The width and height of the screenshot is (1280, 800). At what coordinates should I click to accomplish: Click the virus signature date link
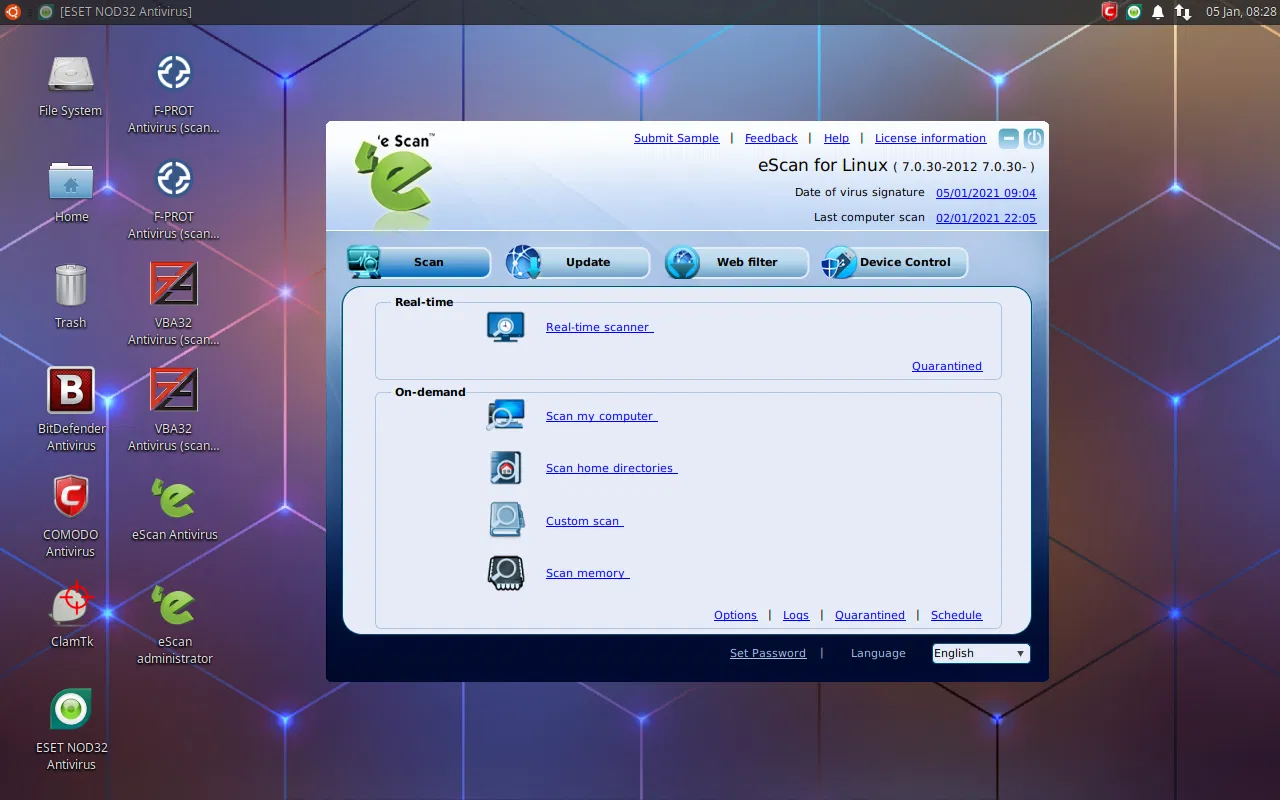986,193
